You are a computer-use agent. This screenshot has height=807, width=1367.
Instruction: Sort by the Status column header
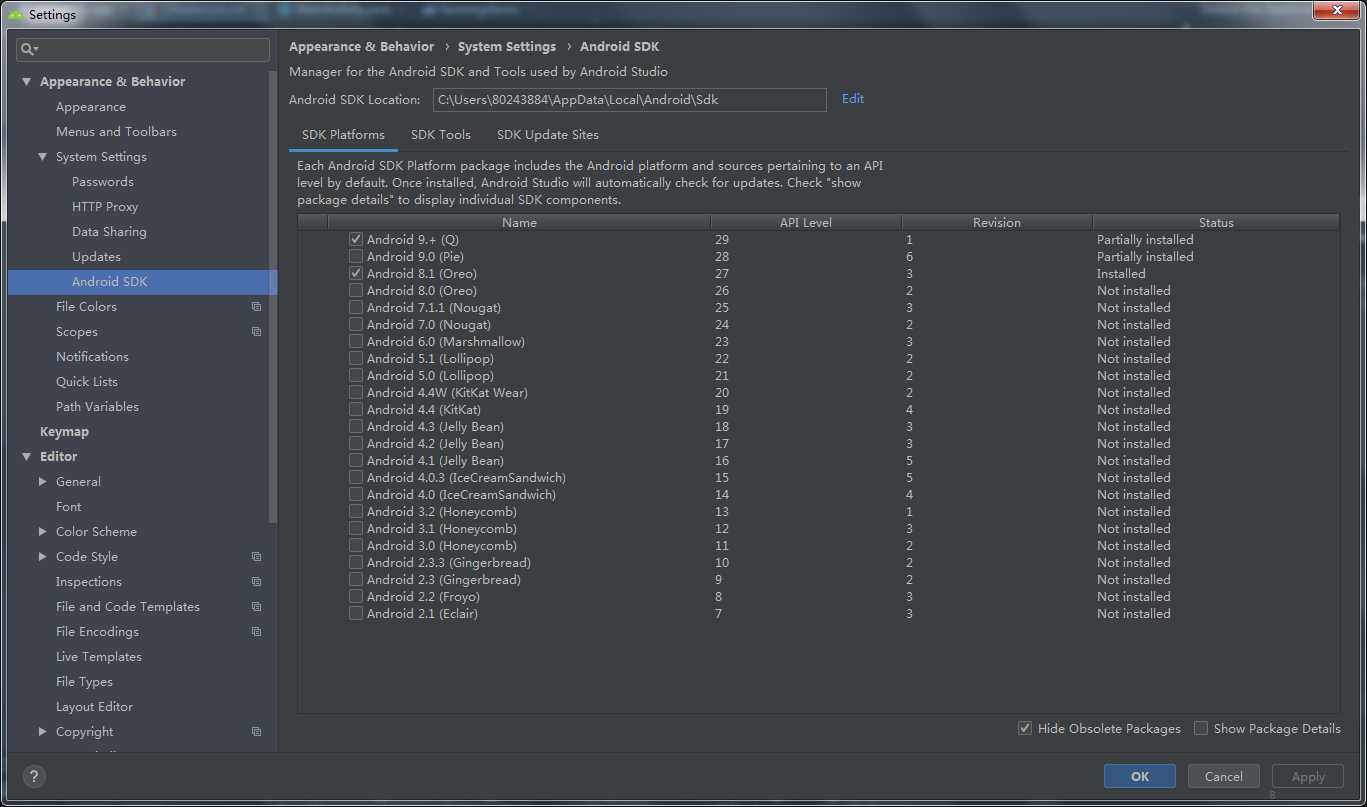[x=1216, y=223]
